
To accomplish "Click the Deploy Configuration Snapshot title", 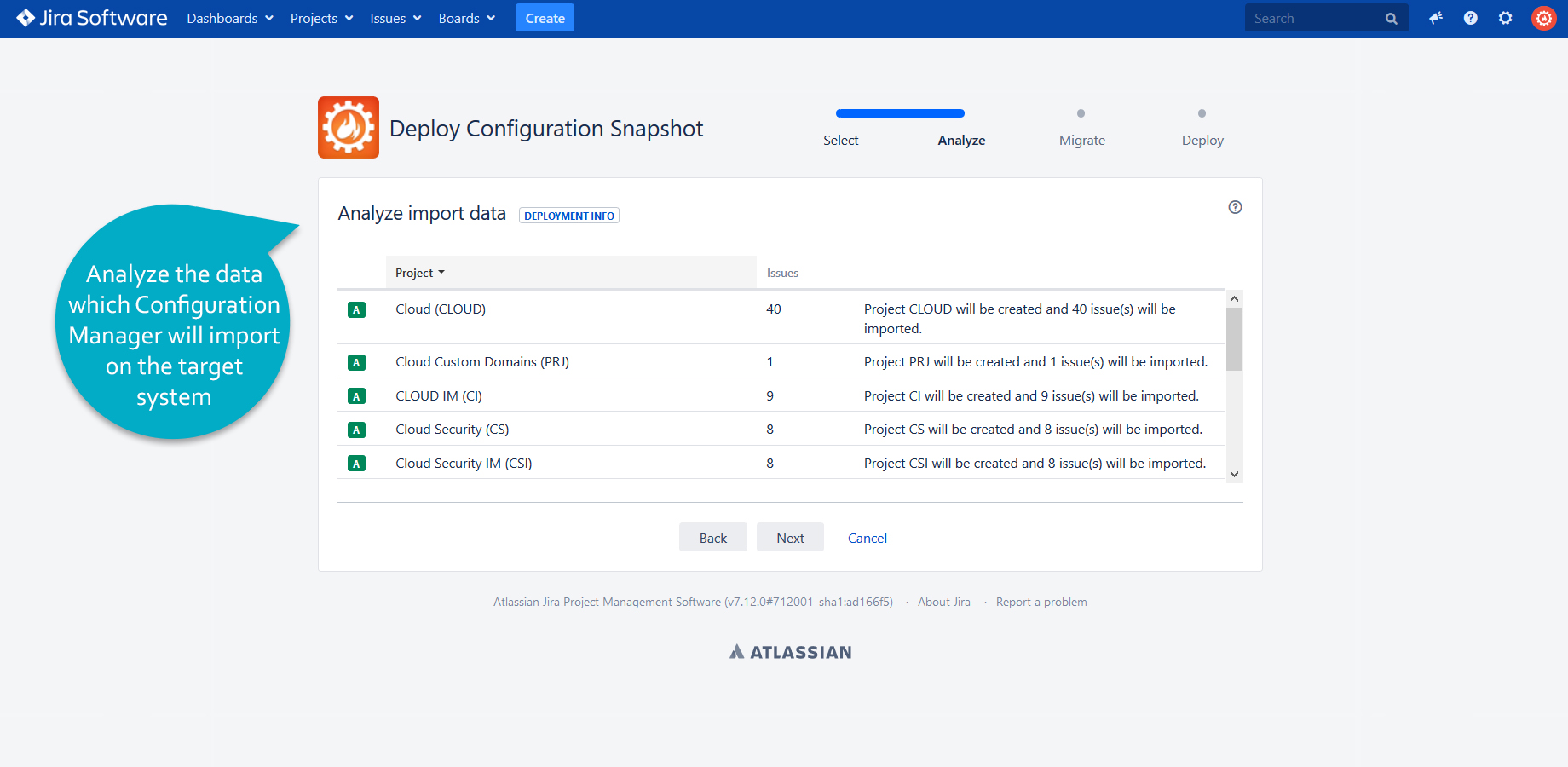I will click(x=546, y=129).
